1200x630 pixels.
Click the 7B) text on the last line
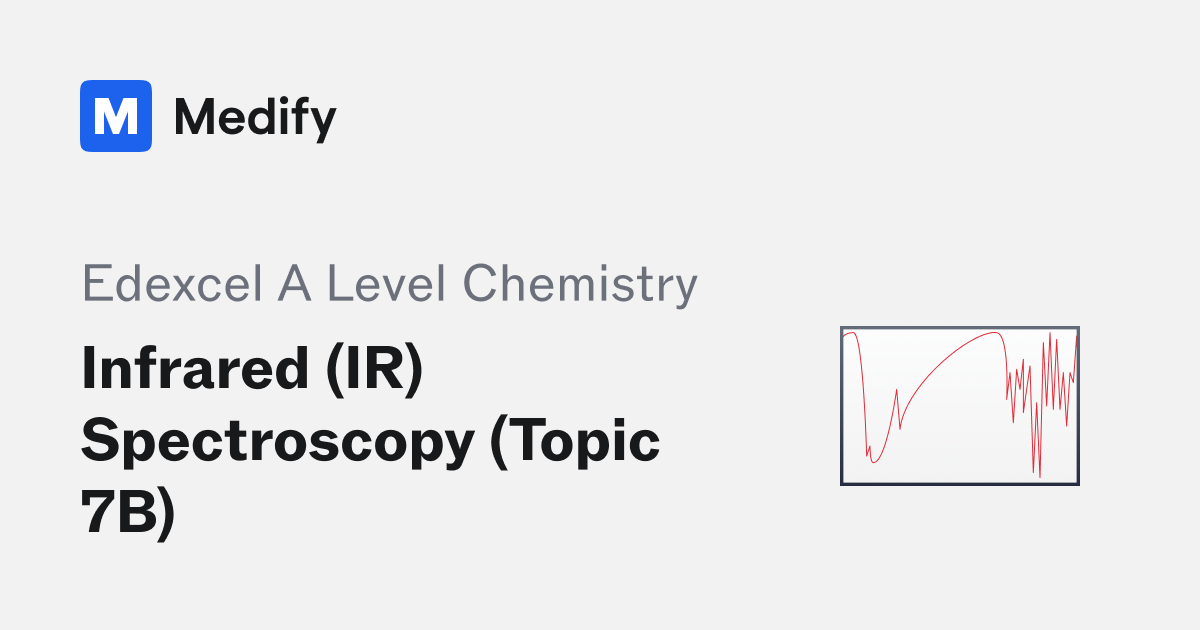coord(128,514)
